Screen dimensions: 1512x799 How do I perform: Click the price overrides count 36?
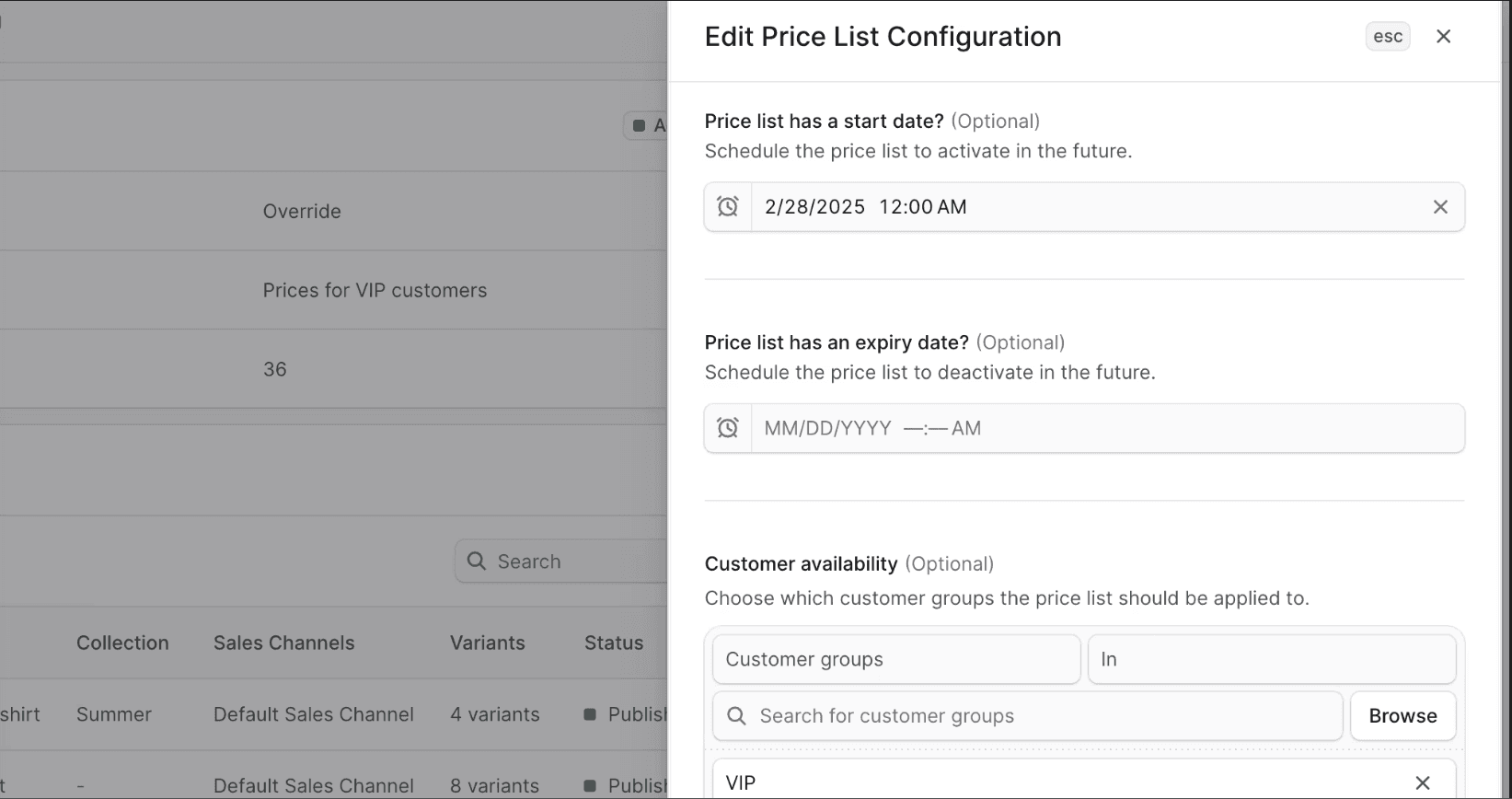275,369
